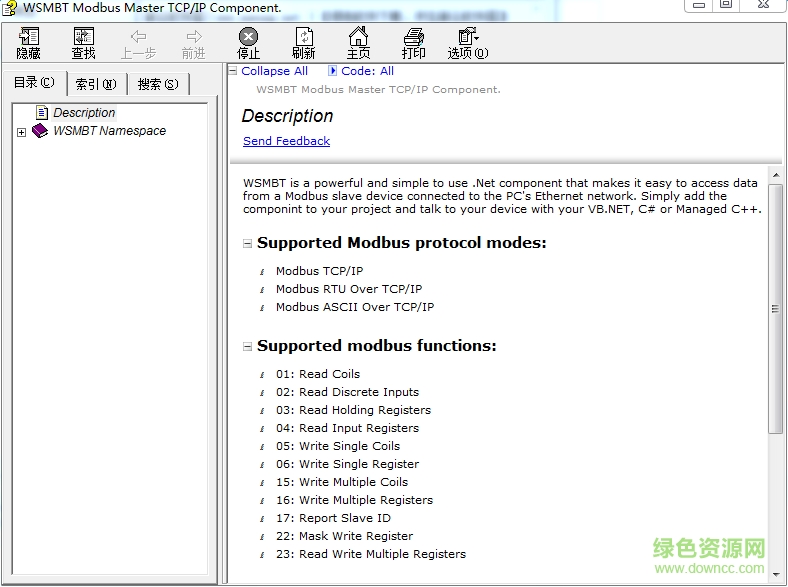Click the Description page document icon
This screenshot has width=788, height=587.
(x=42, y=113)
